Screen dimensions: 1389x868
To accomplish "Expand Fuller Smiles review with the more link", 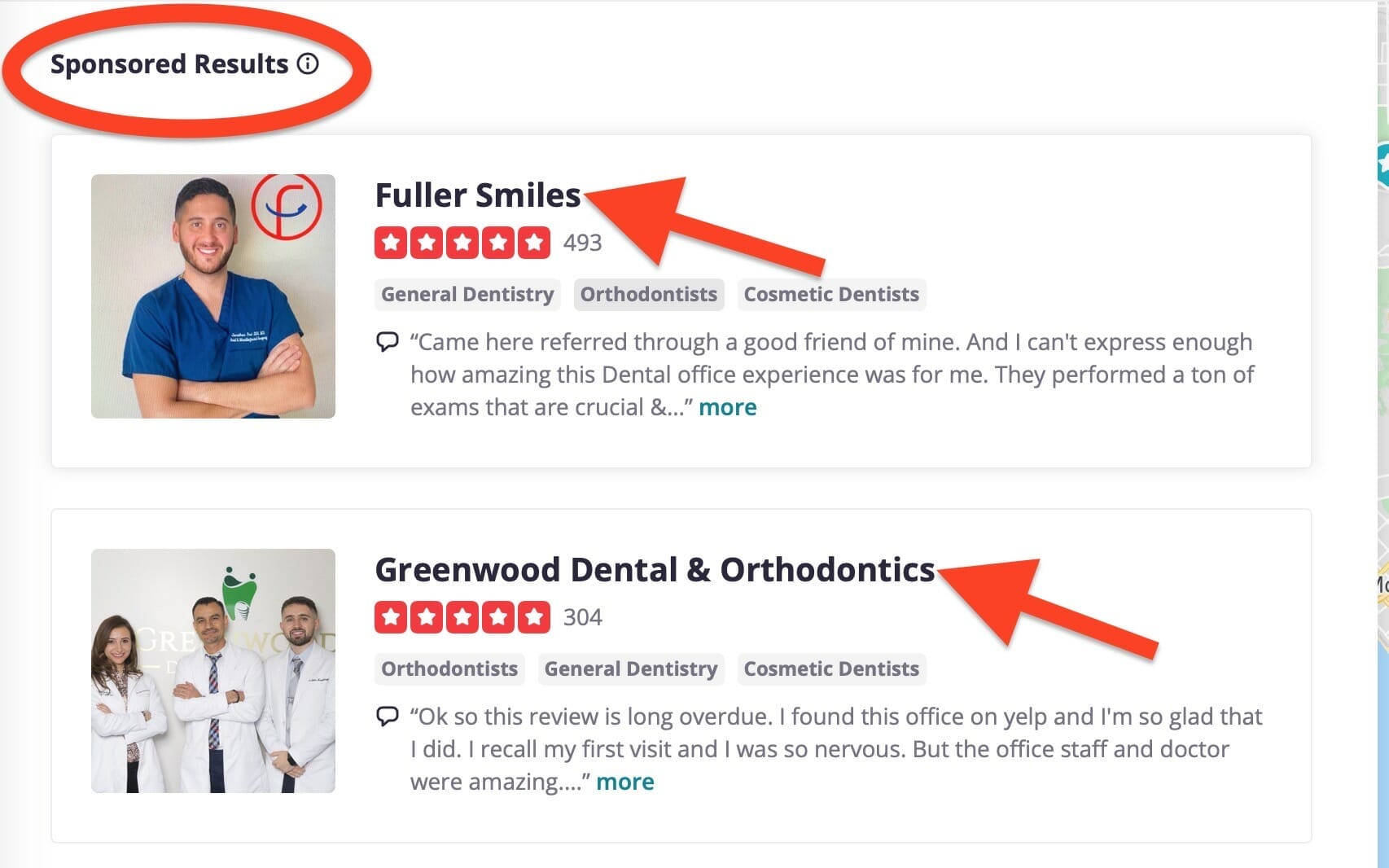I will [x=727, y=407].
